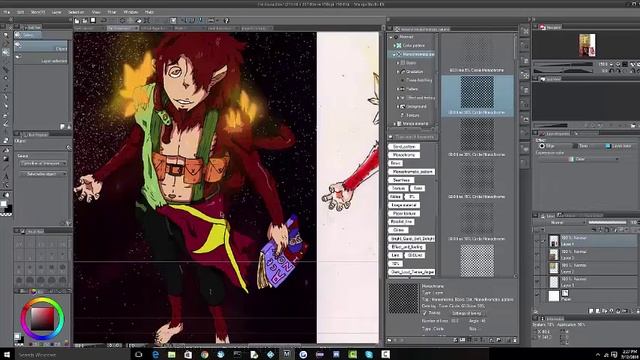Toggle visibility of Layer 3
The height and width of the screenshot is (360, 640).
pyautogui.click(x=538, y=255)
